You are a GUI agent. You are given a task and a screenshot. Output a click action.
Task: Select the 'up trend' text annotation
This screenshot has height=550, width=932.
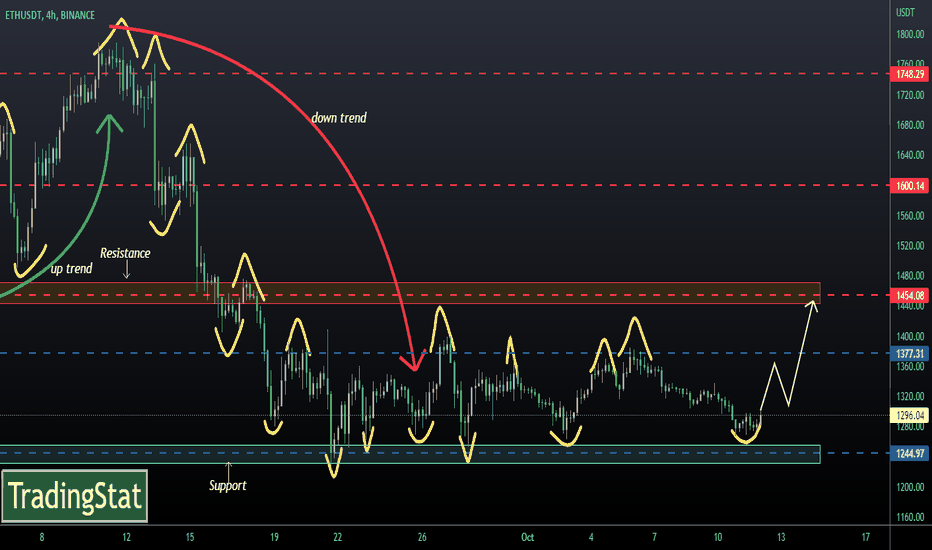71,269
